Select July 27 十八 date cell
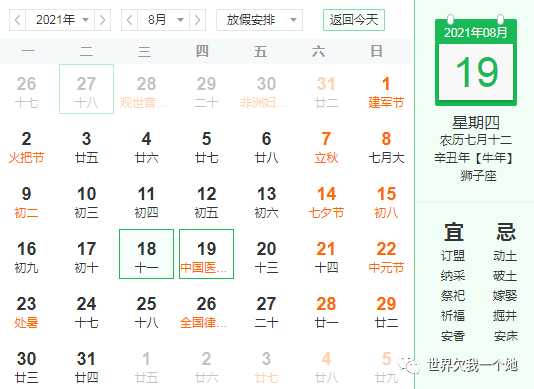The height and width of the screenshot is (389, 534). (x=87, y=89)
